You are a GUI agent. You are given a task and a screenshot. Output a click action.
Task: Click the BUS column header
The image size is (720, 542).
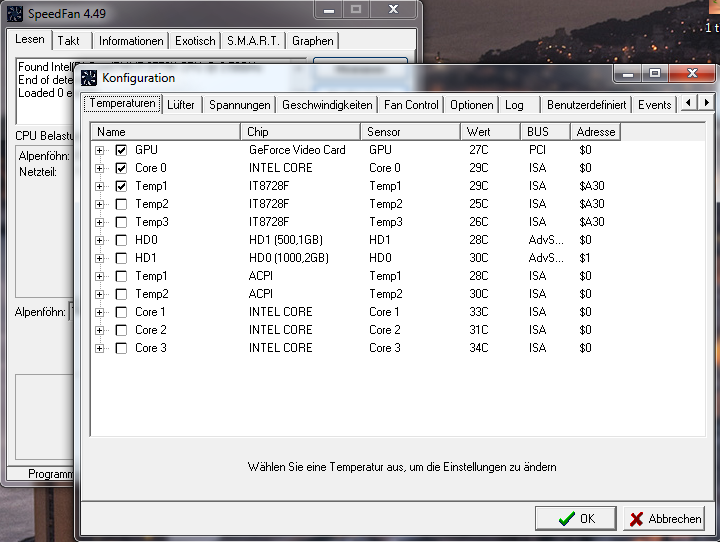tap(546, 132)
